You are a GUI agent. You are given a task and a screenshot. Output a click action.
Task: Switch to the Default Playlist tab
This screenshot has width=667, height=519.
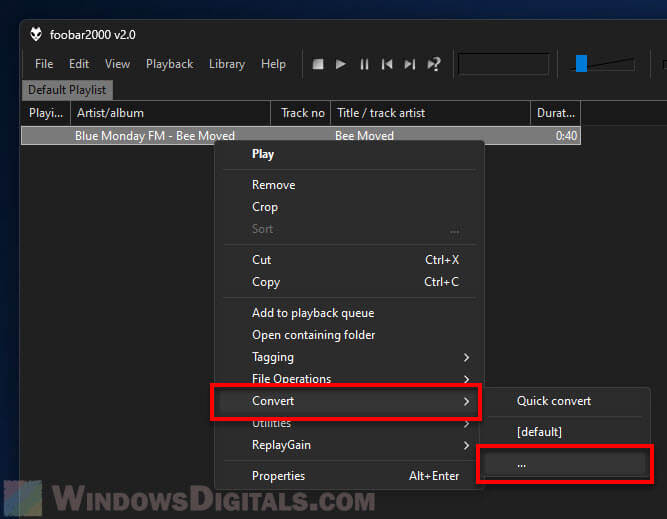click(x=67, y=90)
